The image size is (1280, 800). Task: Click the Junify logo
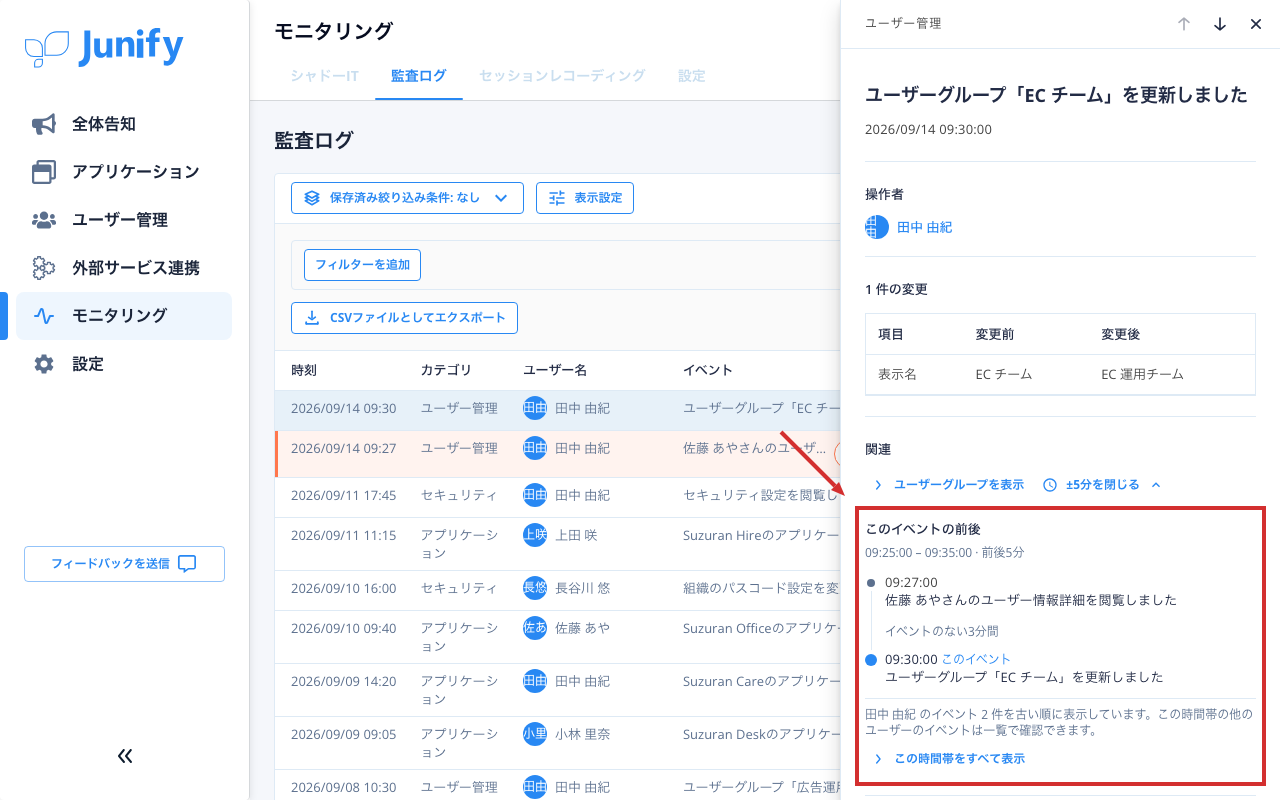click(x=104, y=47)
